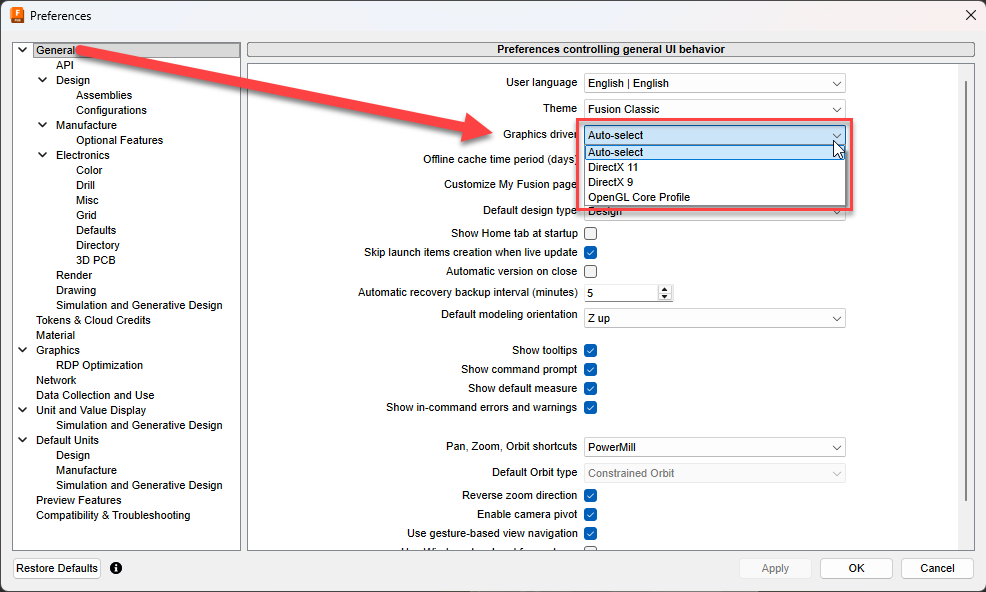Click the Restore Defaults button
986x592 pixels.
tap(57, 568)
